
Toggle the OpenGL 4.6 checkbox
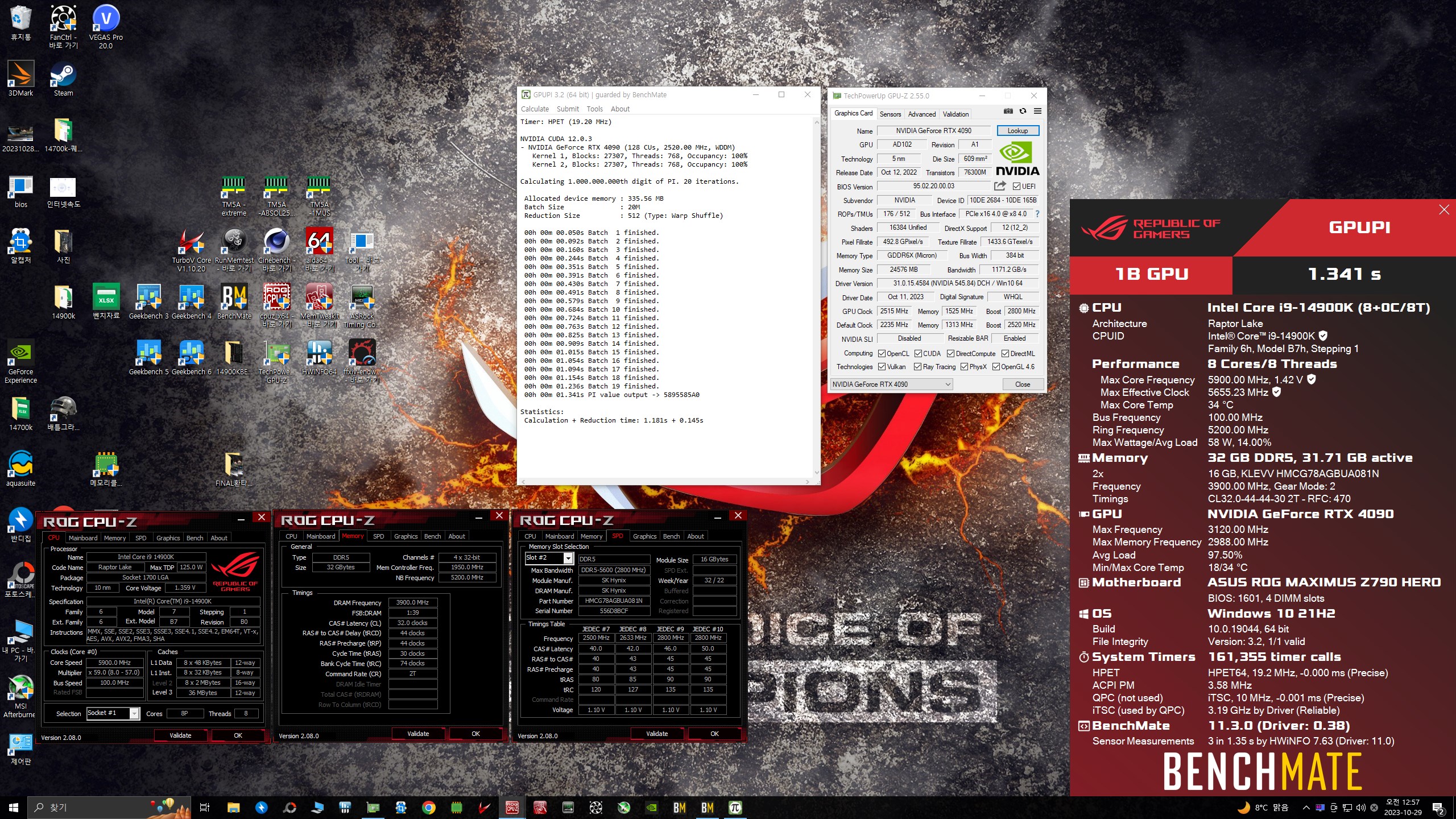point(996,367)
